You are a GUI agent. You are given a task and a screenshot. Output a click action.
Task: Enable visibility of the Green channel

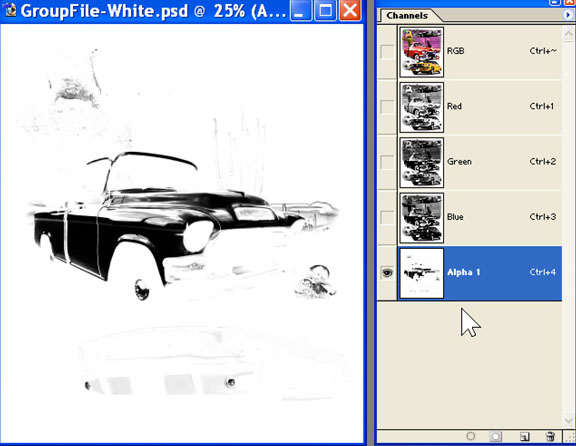tap(387, 162)
